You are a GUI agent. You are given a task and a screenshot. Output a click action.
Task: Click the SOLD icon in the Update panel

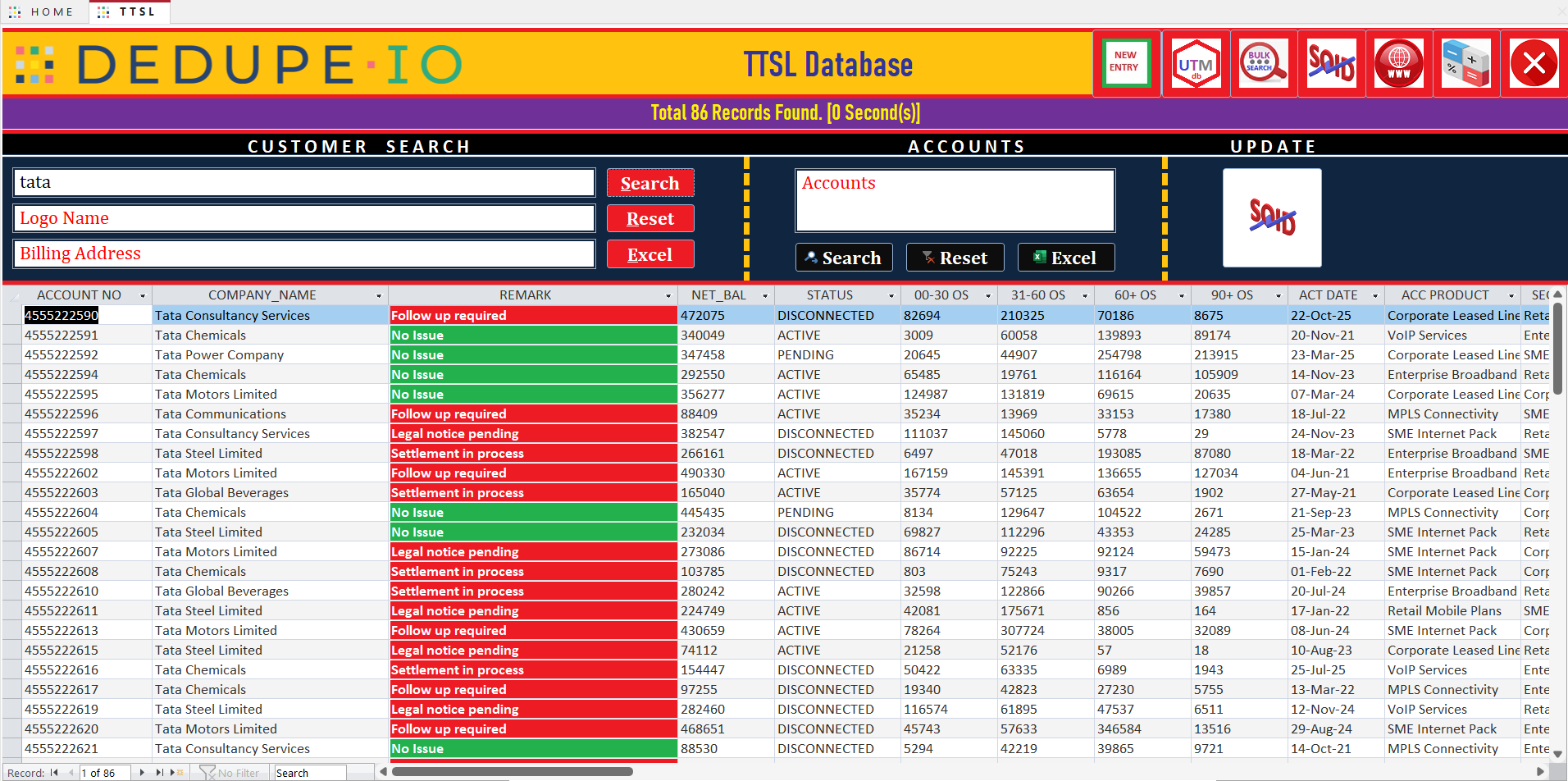[x=1272, y=217]
